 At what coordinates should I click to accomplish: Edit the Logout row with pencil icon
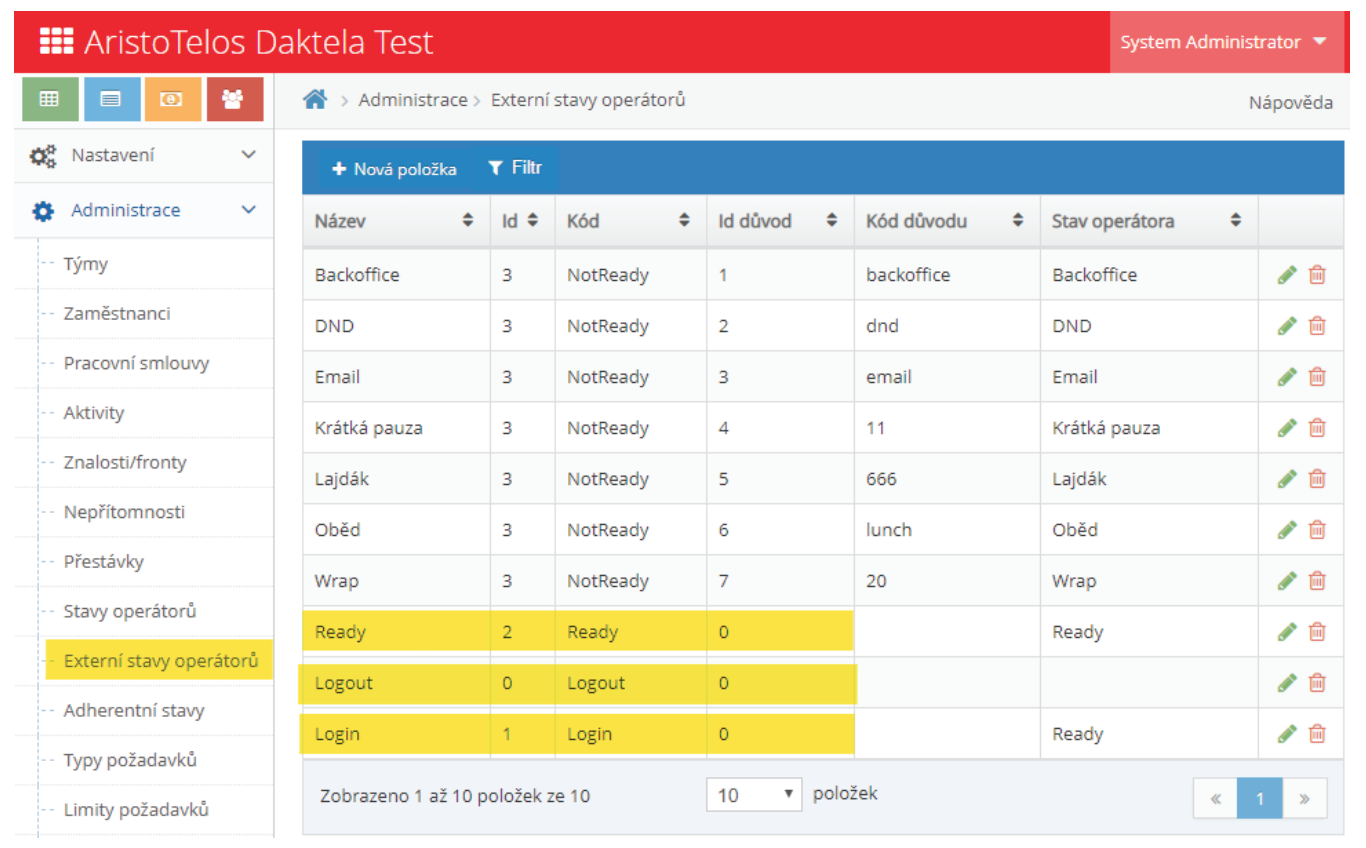tap(1287, 683)
